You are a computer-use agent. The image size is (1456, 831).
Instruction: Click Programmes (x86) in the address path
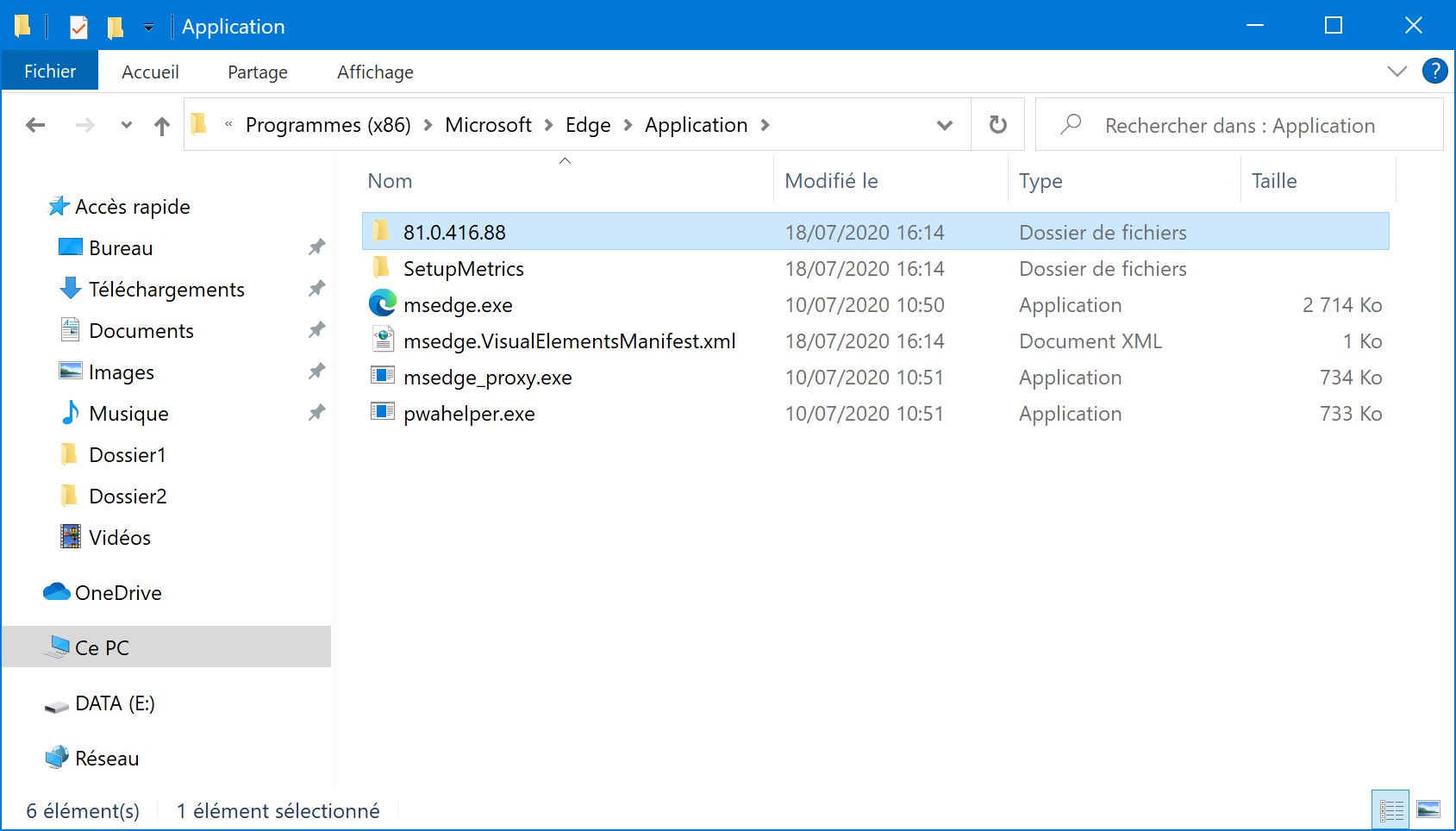(x=328, y=125)
